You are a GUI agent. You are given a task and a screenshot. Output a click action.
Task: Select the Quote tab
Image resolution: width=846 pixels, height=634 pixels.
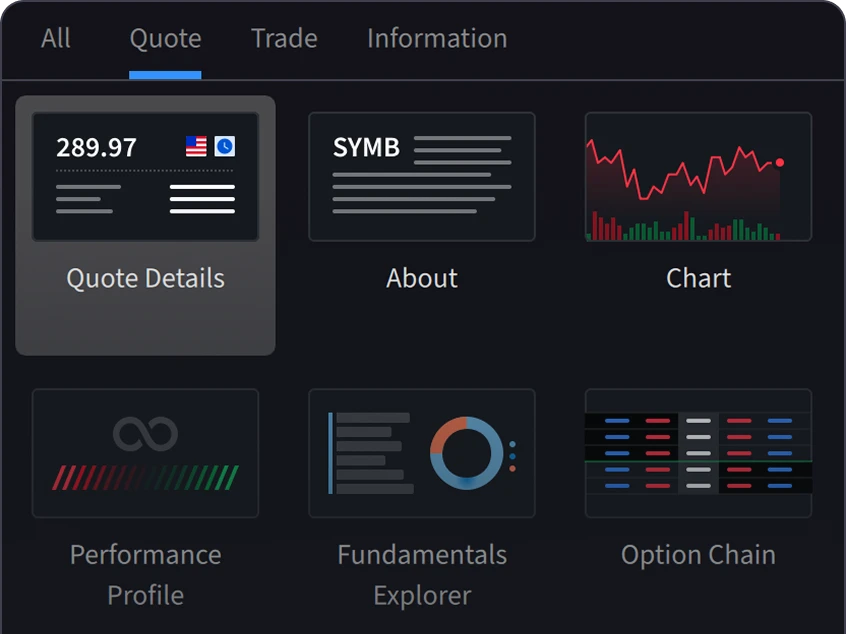click(165, 39)
